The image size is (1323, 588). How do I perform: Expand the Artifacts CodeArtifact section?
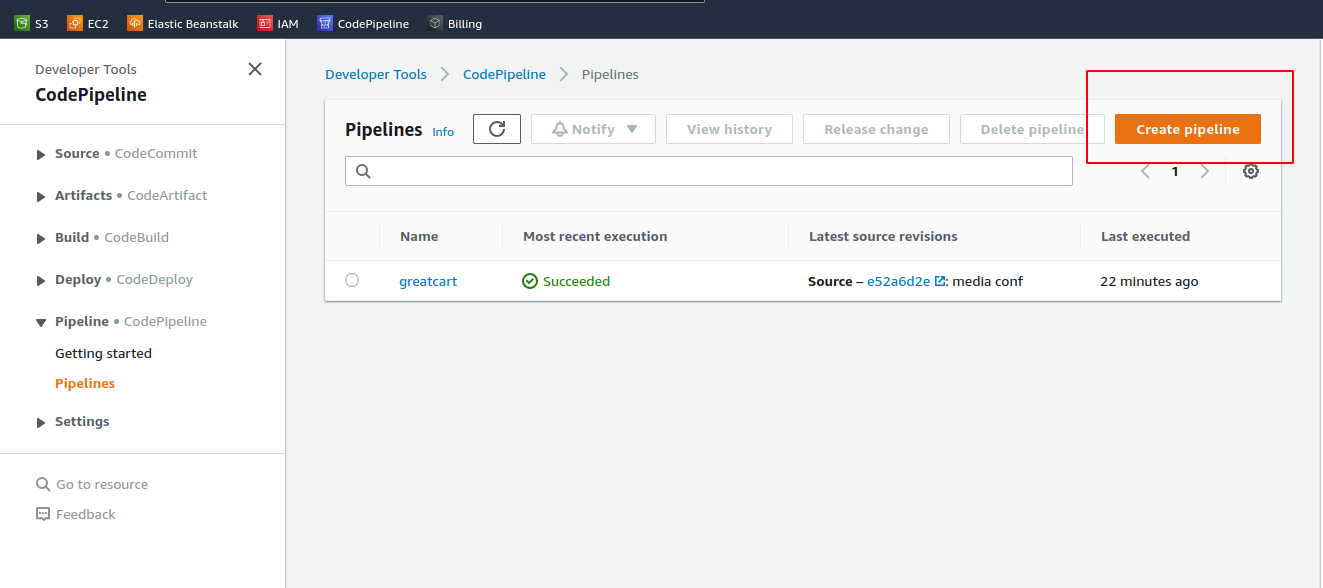pos(41,196)
